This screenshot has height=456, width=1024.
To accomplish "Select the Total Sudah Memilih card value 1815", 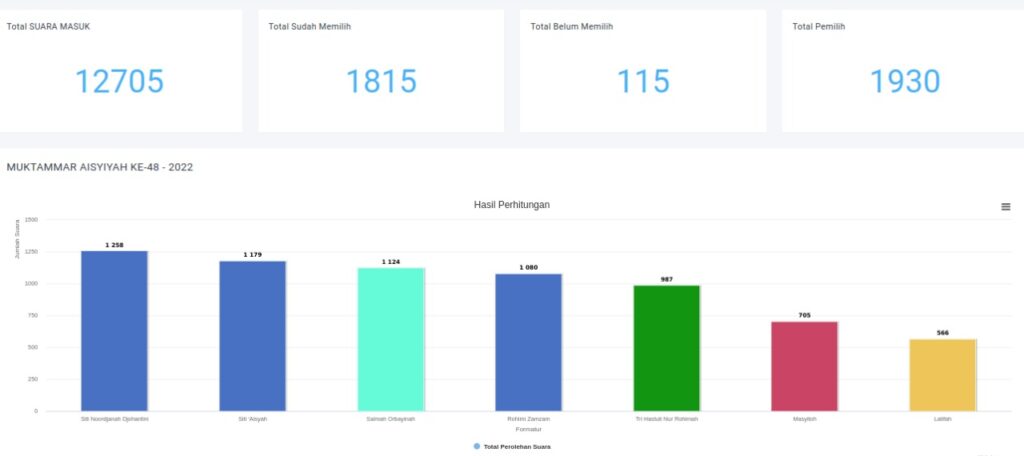I will point(381,82).
